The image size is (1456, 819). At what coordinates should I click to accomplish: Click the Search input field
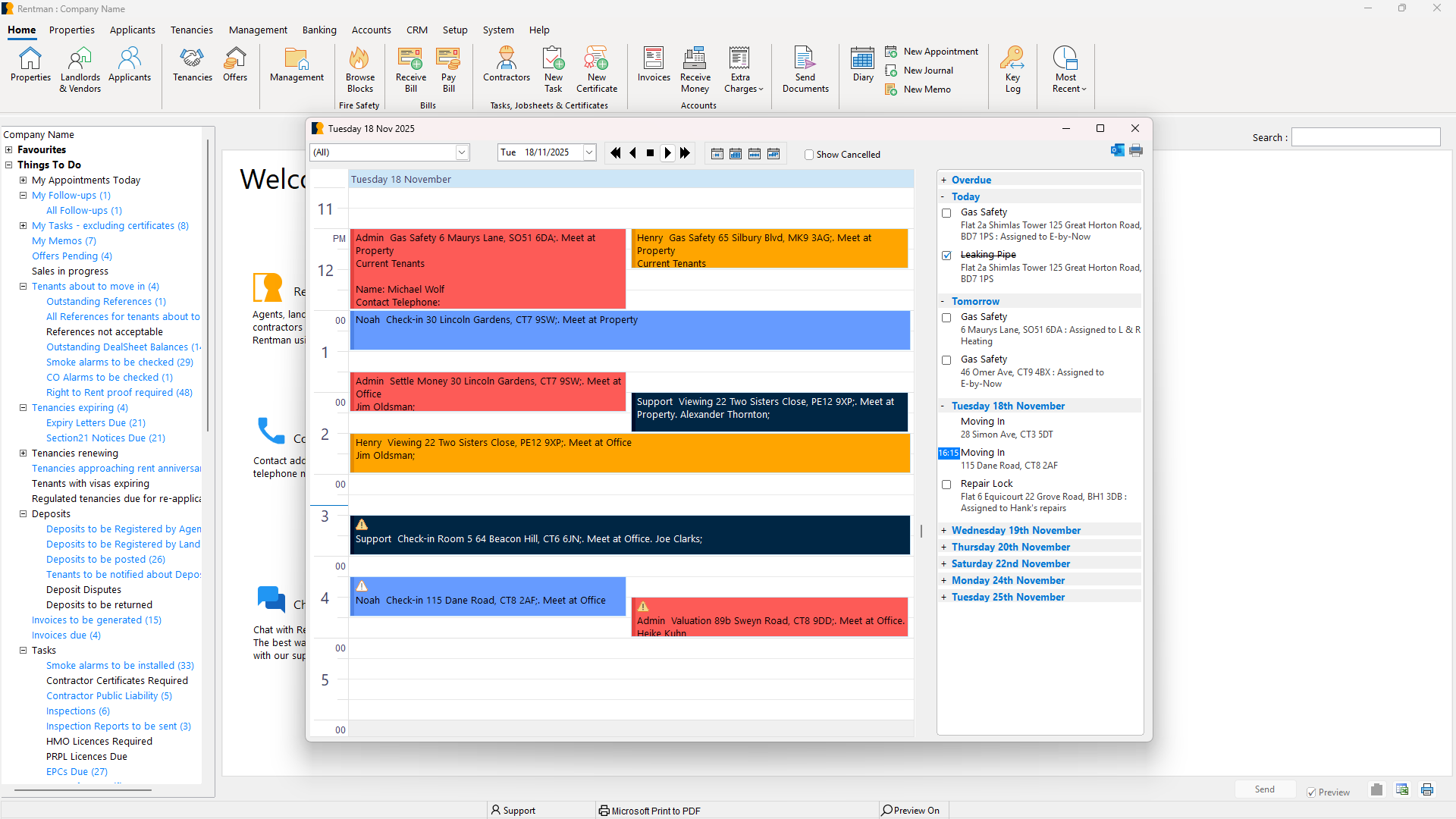pyautogui.click(x=1365, y=137)
